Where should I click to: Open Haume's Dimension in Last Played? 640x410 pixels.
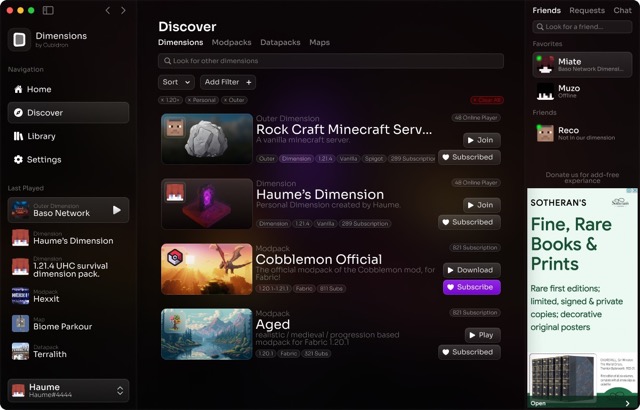tap(69, 238)
